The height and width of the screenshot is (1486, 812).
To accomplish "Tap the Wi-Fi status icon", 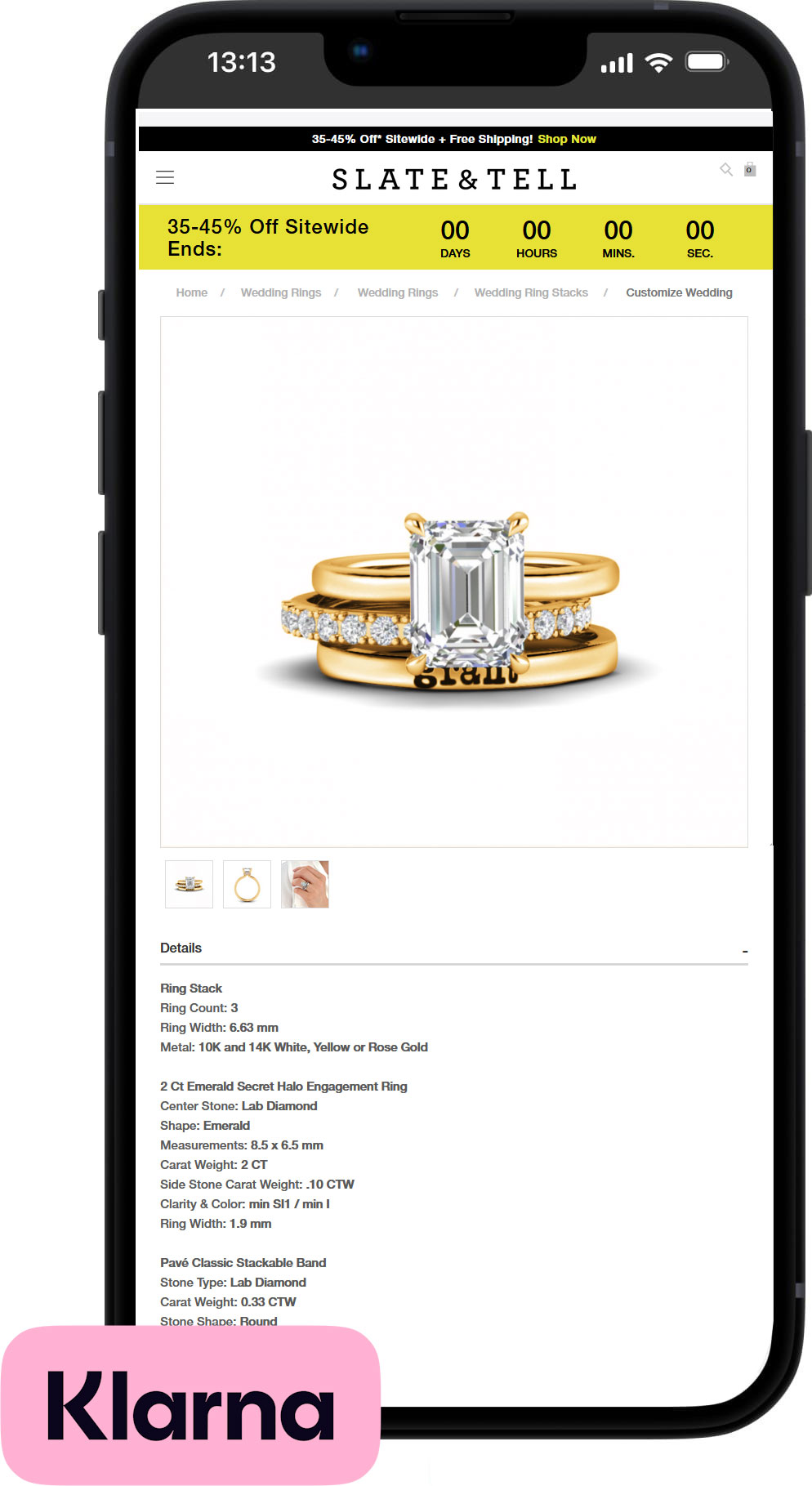I will pos(658,62).
